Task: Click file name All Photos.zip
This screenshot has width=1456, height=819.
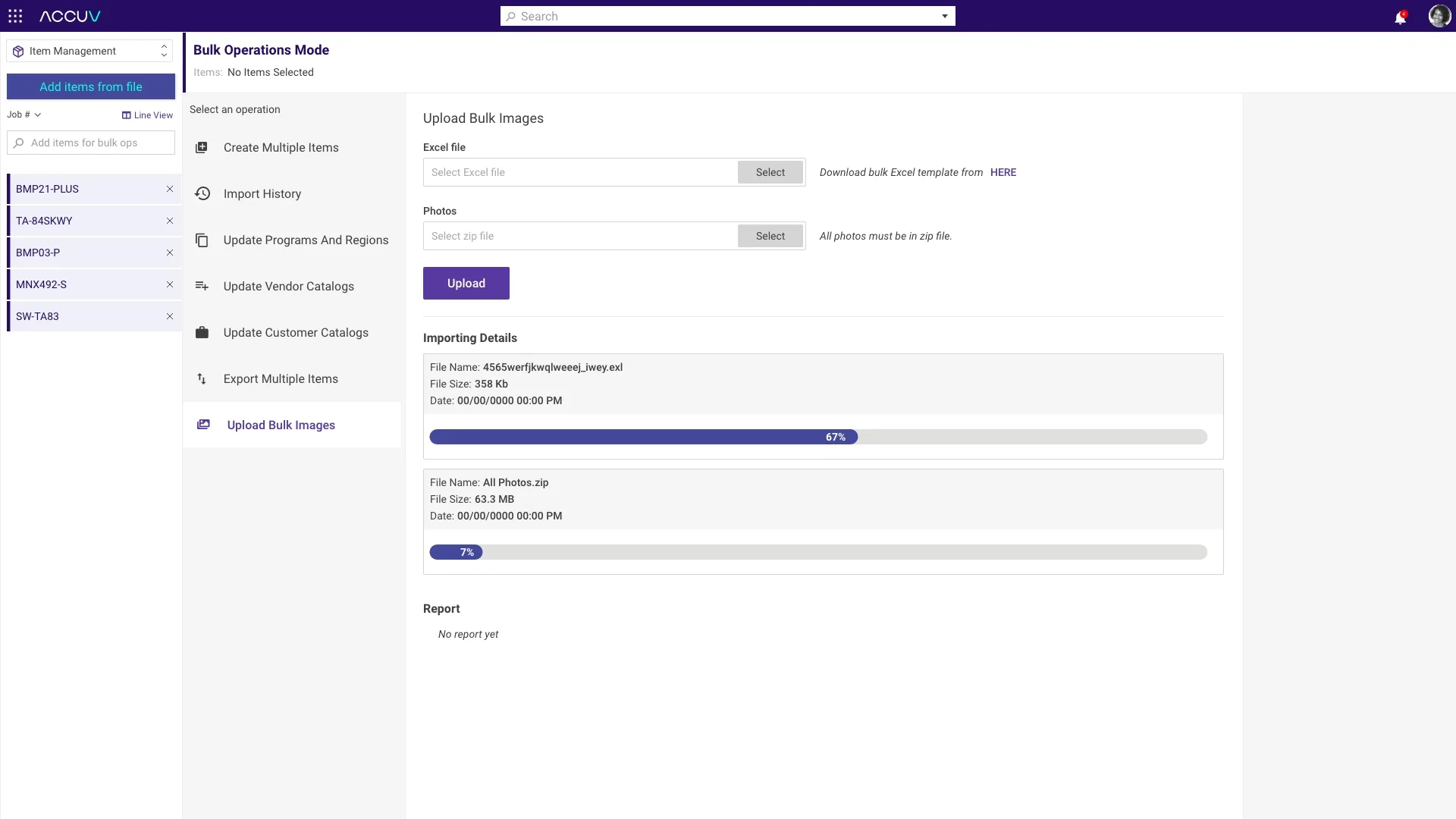Action: [516, 482]
